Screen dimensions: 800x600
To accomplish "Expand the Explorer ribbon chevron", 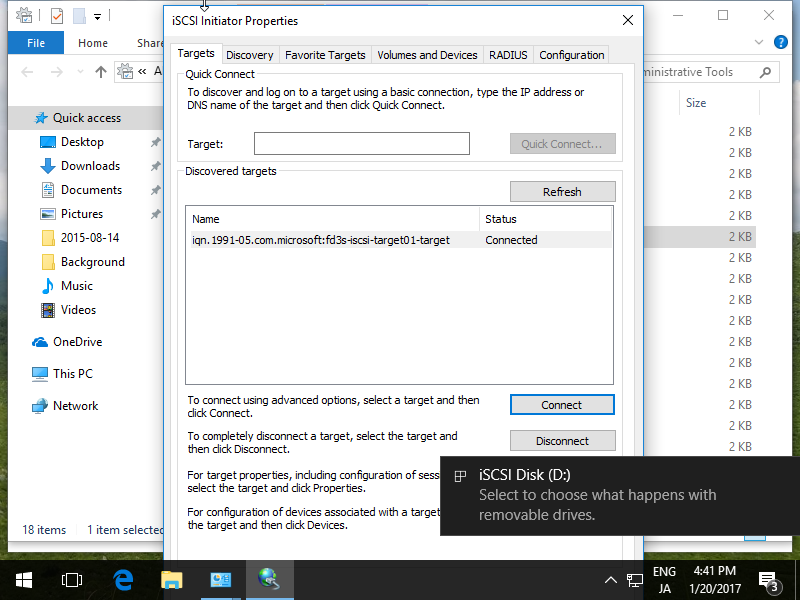I will (759, 42).
